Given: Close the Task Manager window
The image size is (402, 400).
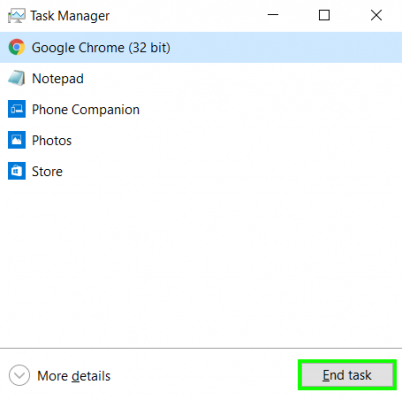Looking at the screenshot, I should pyautogui.click(x=376, y=15).
